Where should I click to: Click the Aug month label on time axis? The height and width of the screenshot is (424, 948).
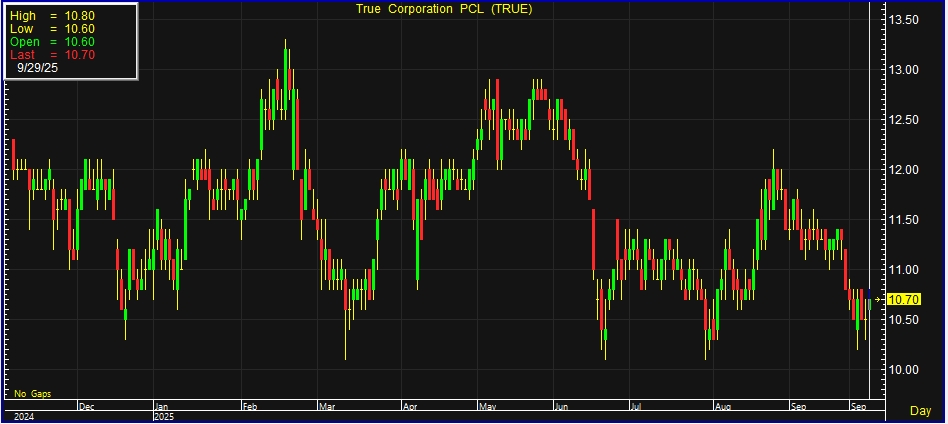click(722, 406)
